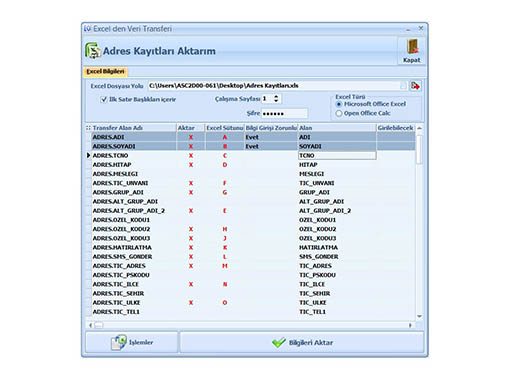Toggle Aktar mark for ADRES.ADI row
The height and width of the screenshot is (380, 510).
(x=191, y=137)
